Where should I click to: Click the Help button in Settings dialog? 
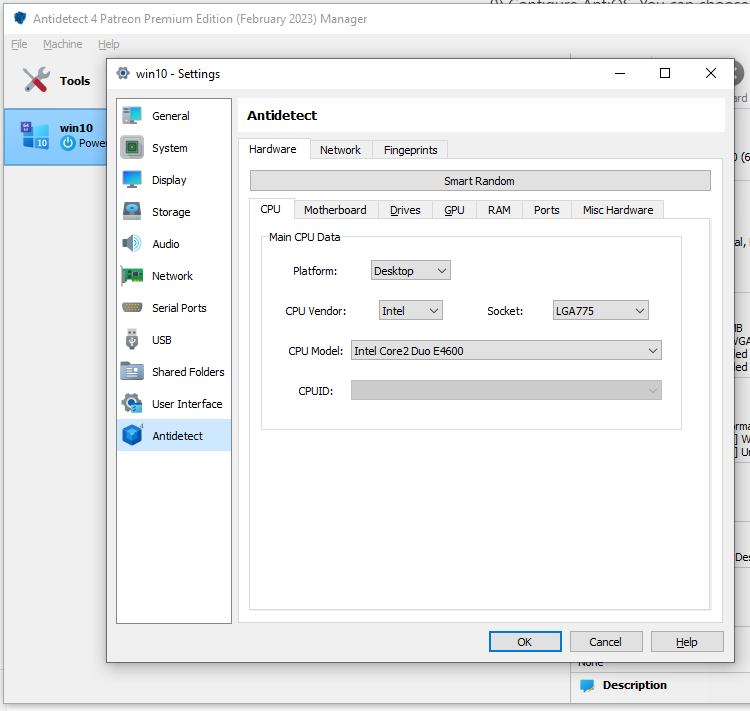pos(687,642)
